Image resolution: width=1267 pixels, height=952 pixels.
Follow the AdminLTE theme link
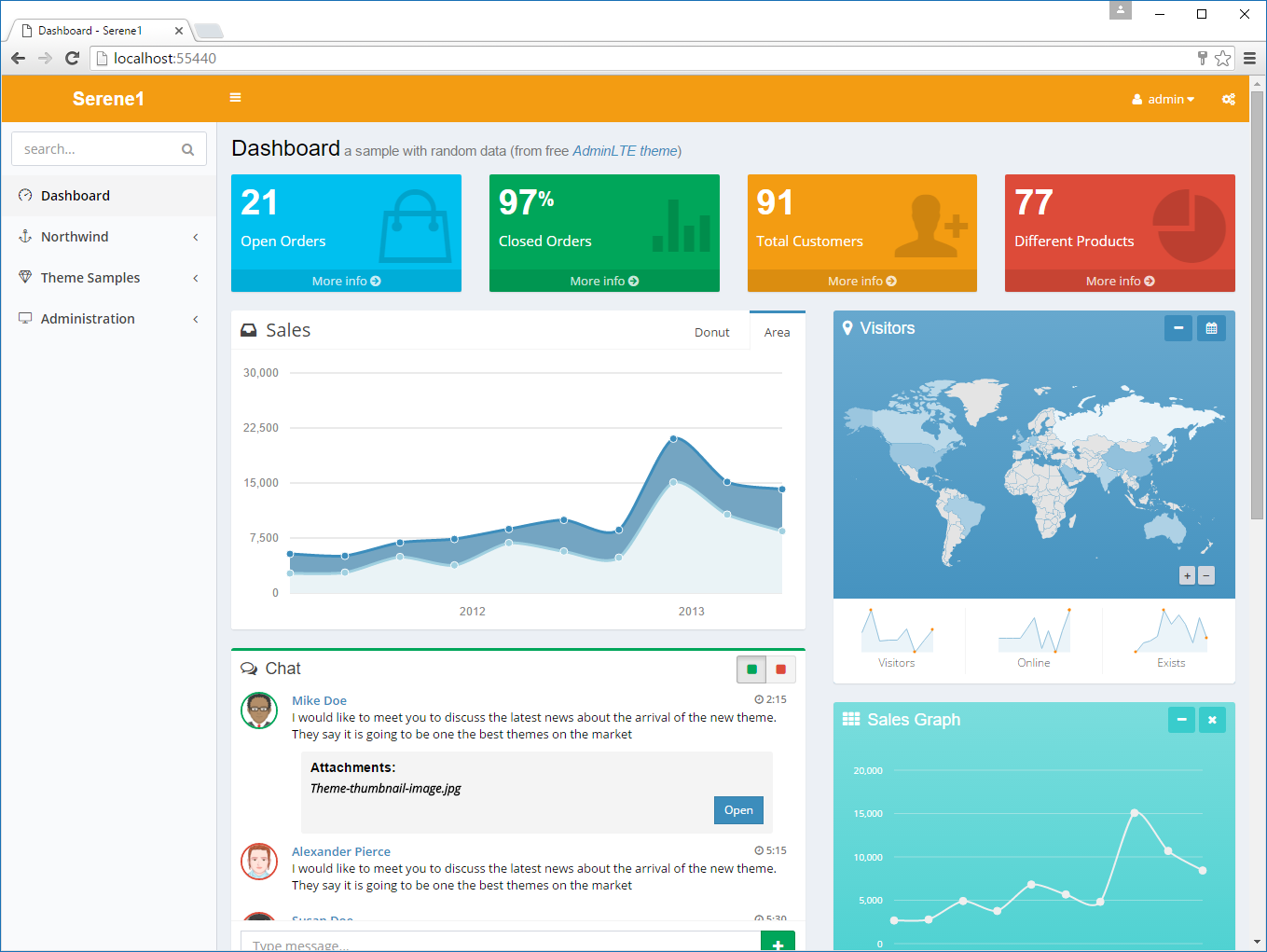coord(625,151)
